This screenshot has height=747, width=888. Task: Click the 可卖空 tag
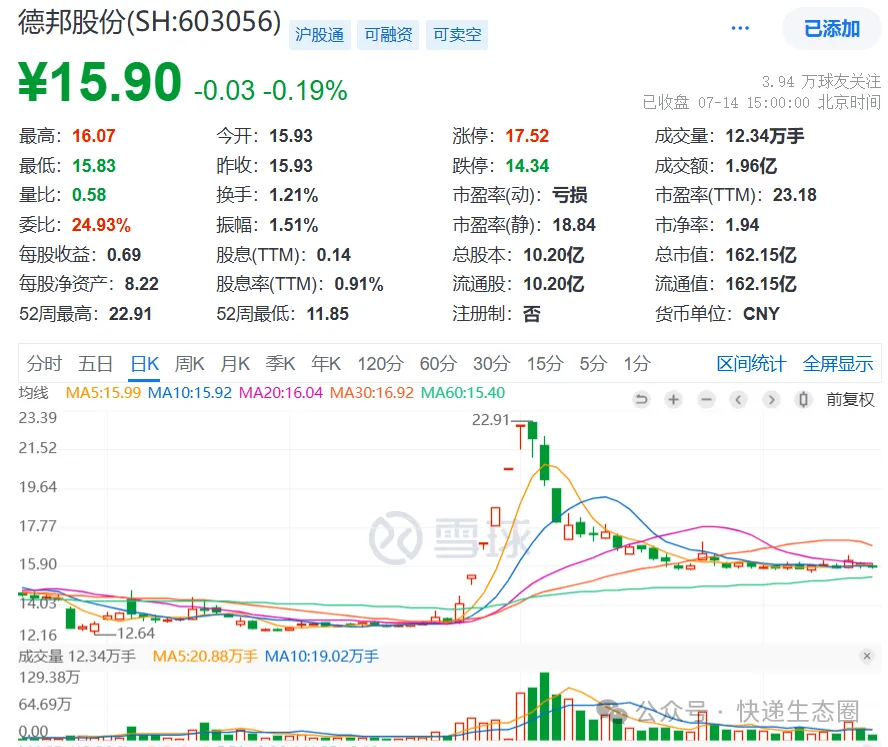click(457, 35)
